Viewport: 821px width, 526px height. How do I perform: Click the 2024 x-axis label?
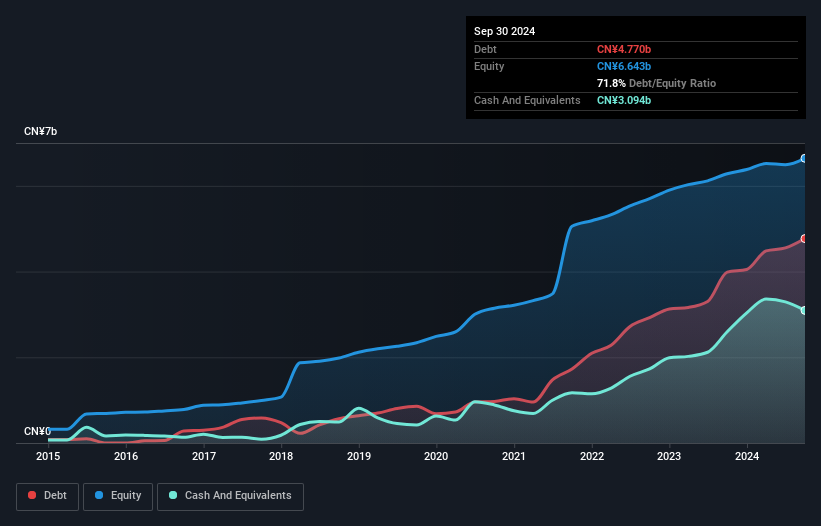click(x=747, y=456)
